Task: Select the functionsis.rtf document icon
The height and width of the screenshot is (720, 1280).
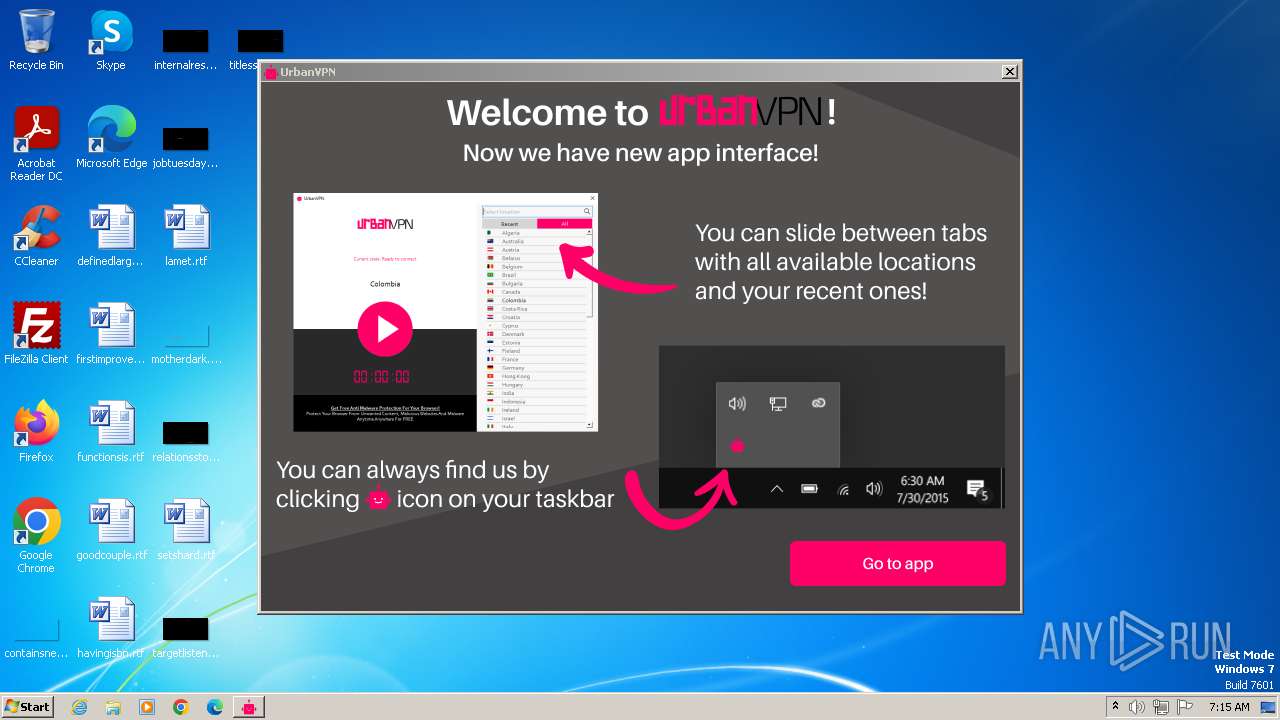Action: click(111, 432)
